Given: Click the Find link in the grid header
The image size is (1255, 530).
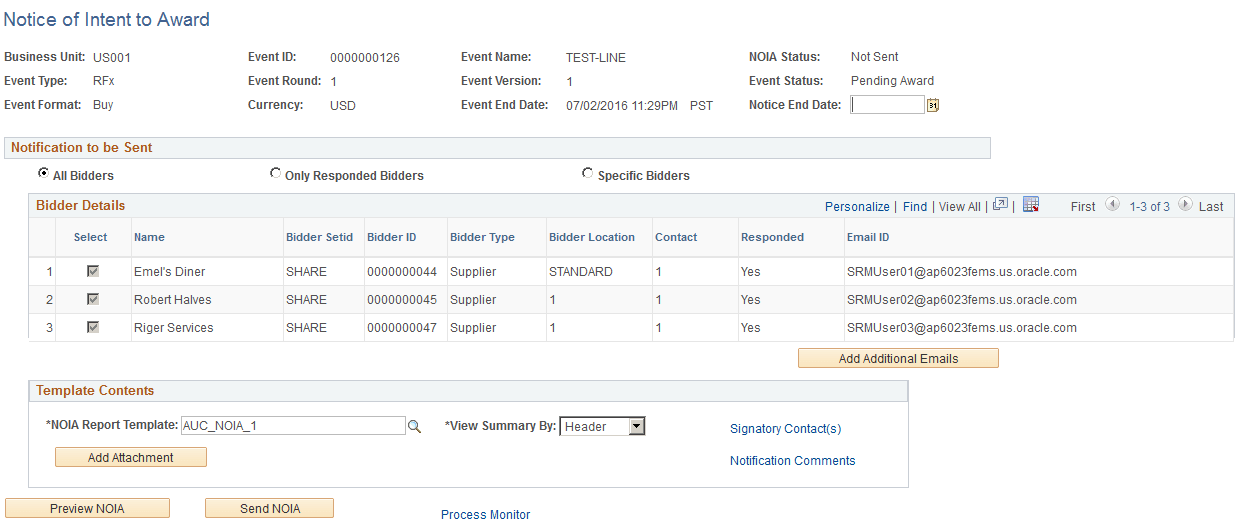Looking at the screenshot, I should (x=915, y=207).
